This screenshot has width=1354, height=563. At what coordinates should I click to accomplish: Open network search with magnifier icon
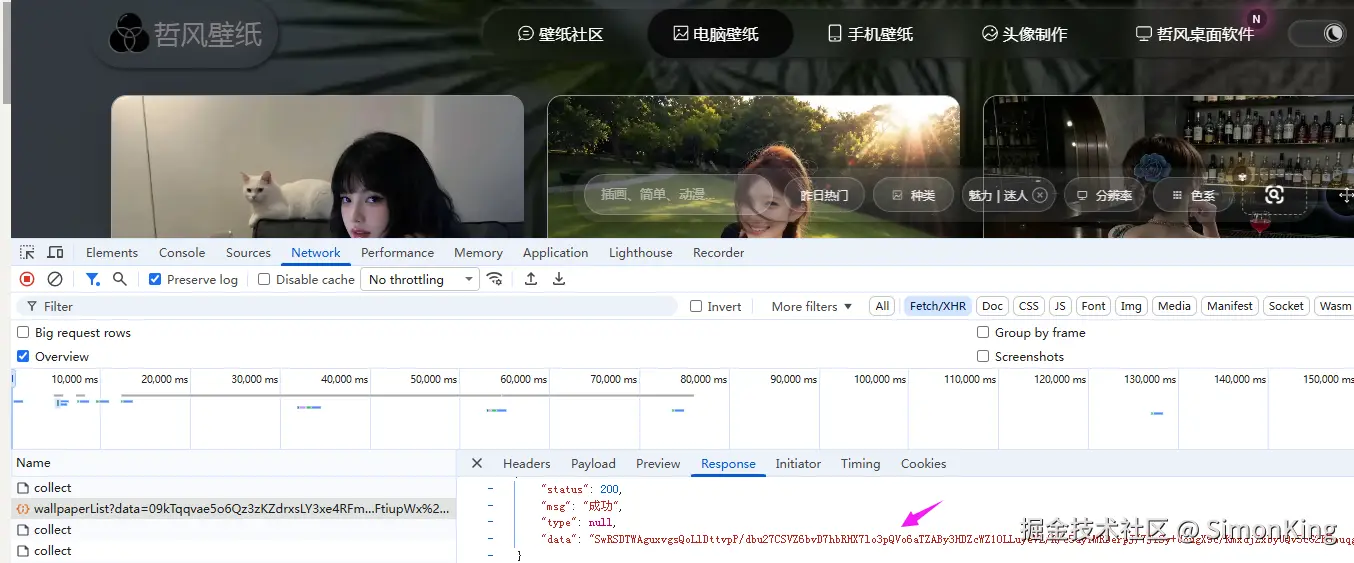[x=120, y=279]
